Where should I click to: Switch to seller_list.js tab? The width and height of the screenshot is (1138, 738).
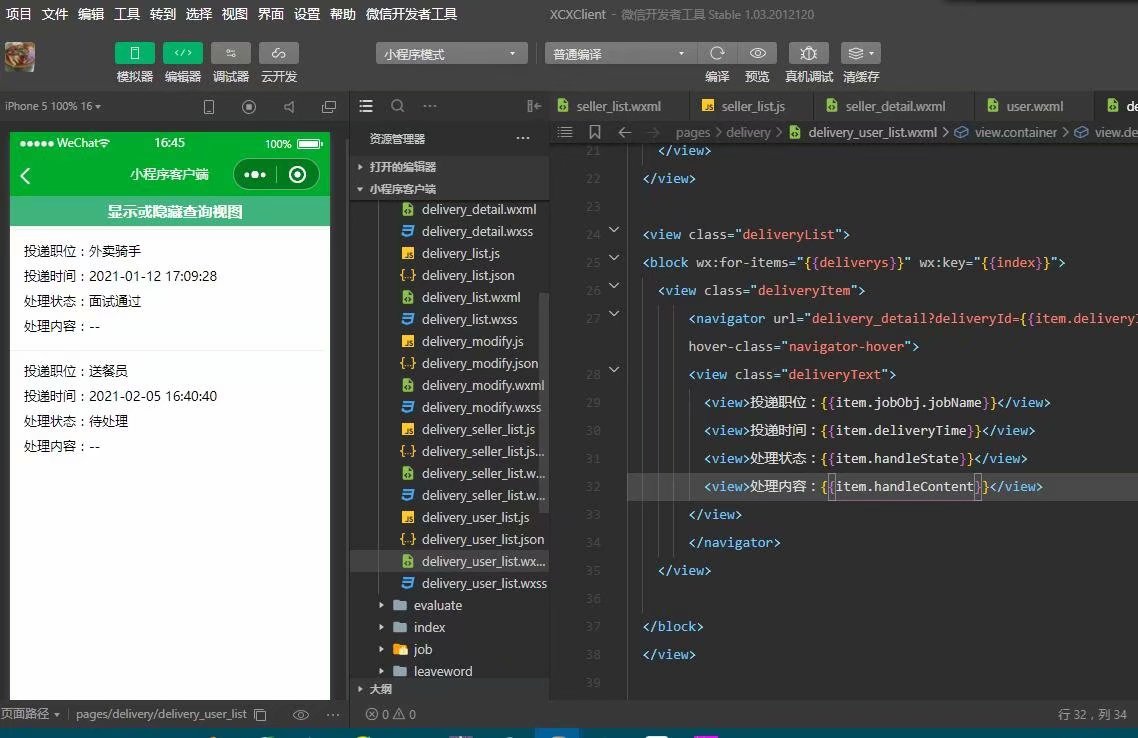pyautogui.click(x=753, y=106)
